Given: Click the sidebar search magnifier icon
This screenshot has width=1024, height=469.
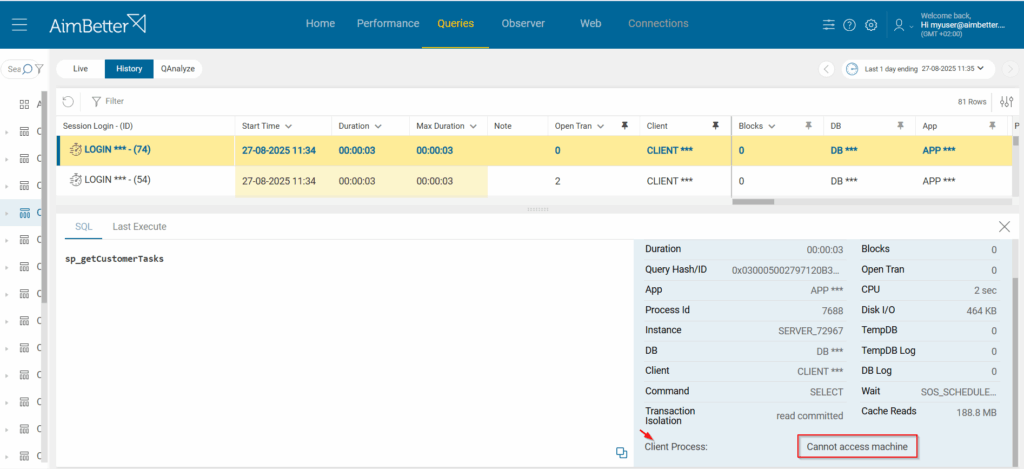Looking at the screenshot, I should pos(27,69).
